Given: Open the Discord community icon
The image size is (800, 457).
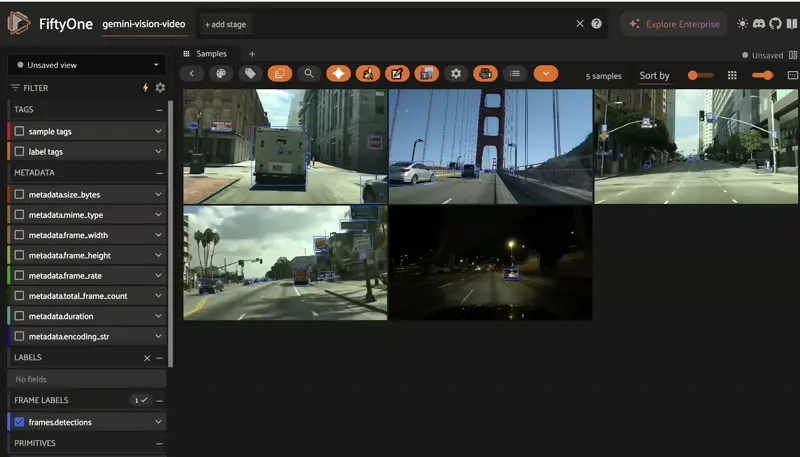Looking at the screenshot, I should [x=759, y=23].
